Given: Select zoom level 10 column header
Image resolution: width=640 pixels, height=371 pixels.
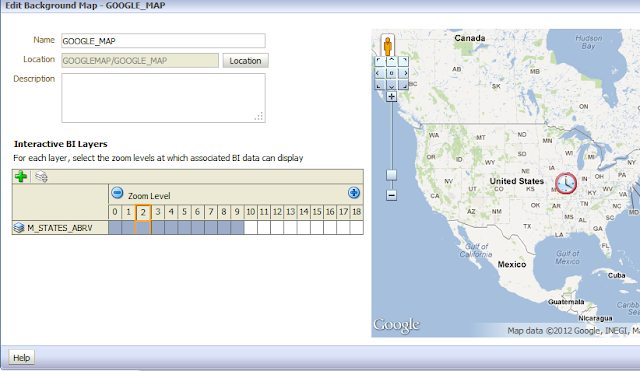Looking at the screenshot, I should point(251,212).
